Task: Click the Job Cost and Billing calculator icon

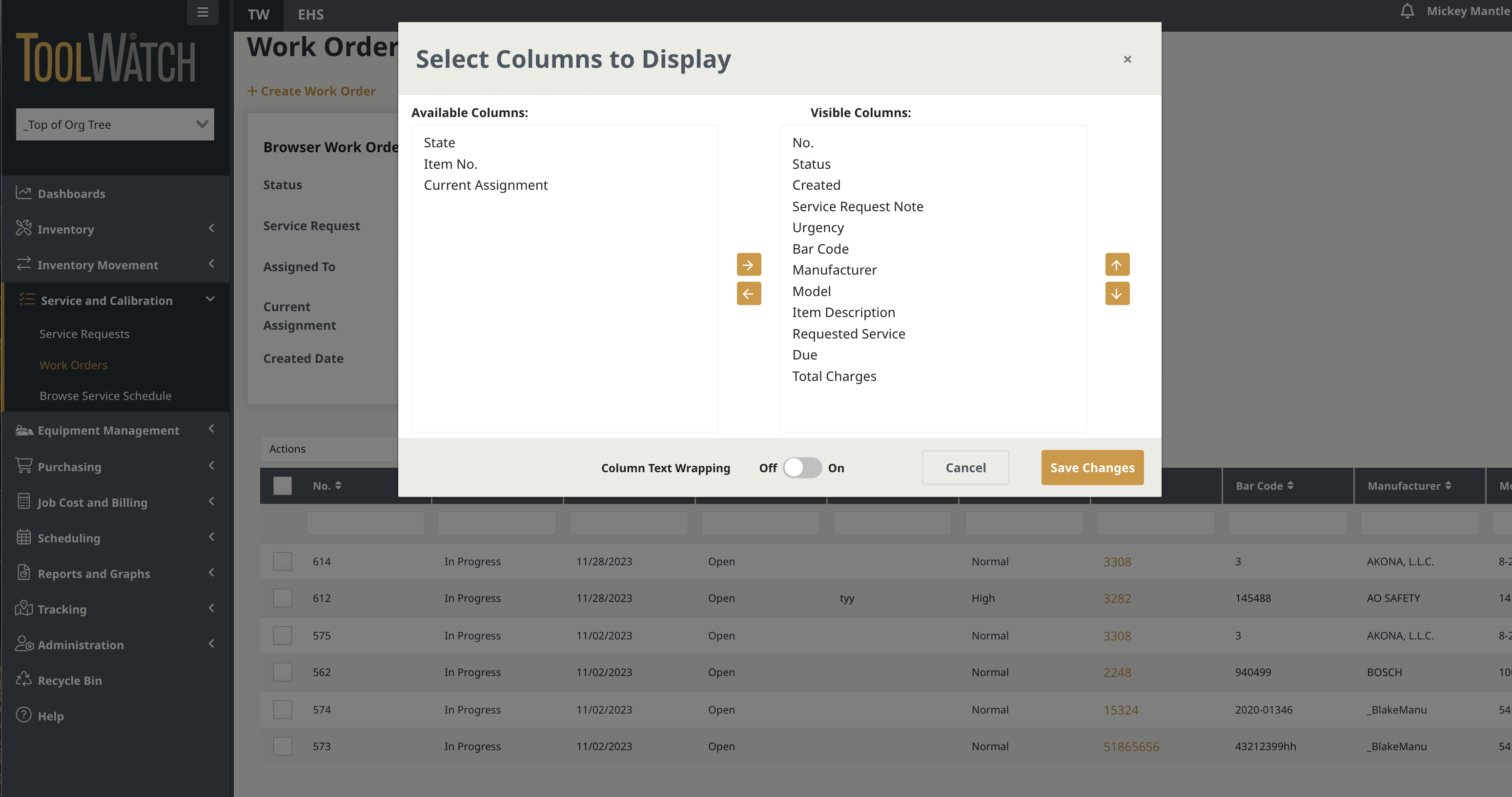Action: coord(23,501)
